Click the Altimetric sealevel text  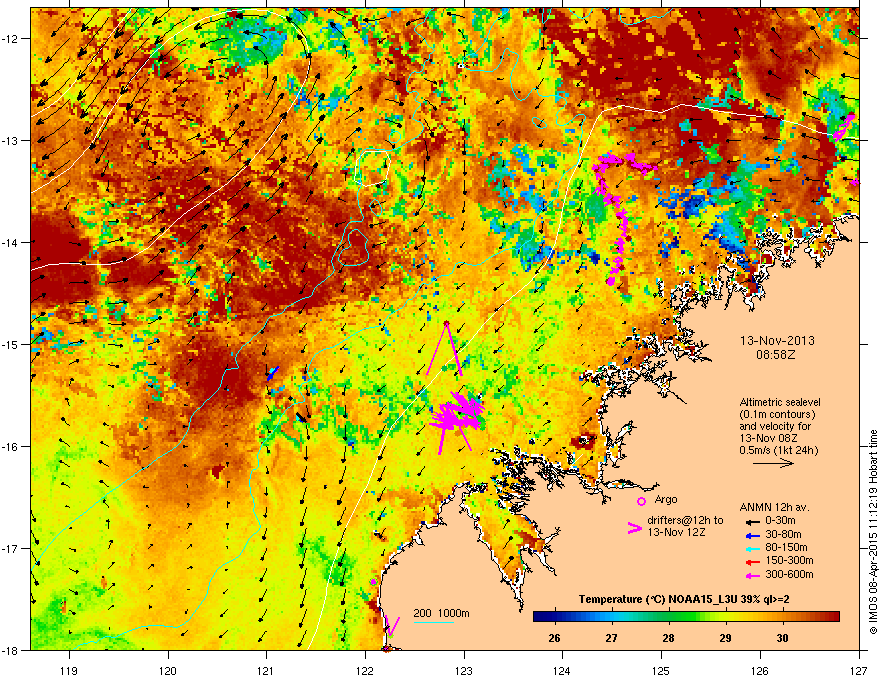[780, 402]
